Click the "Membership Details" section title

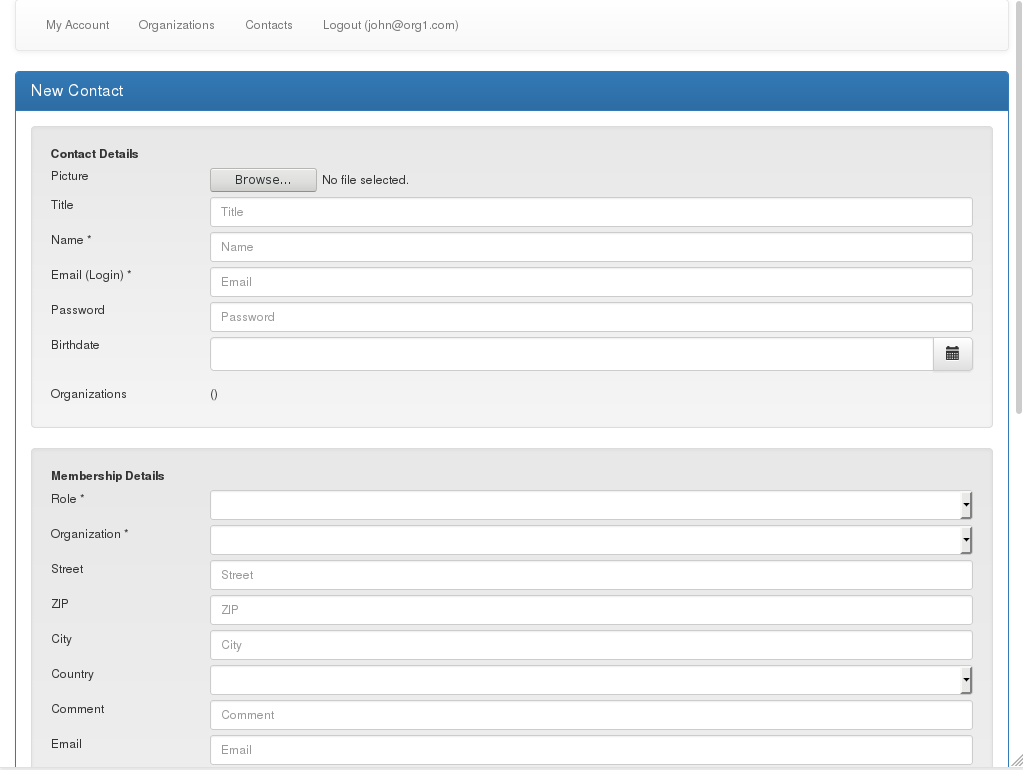(x=108, y=476)
